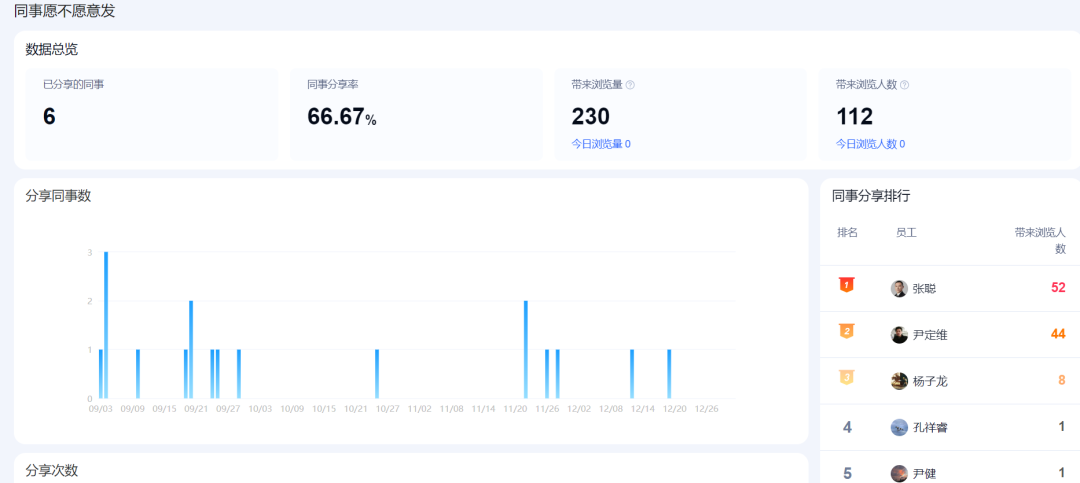Click the bar near 10/27 date
The height and width of the screenshot is (483, 1080).
pyautogui.click(x=377, y=374)
